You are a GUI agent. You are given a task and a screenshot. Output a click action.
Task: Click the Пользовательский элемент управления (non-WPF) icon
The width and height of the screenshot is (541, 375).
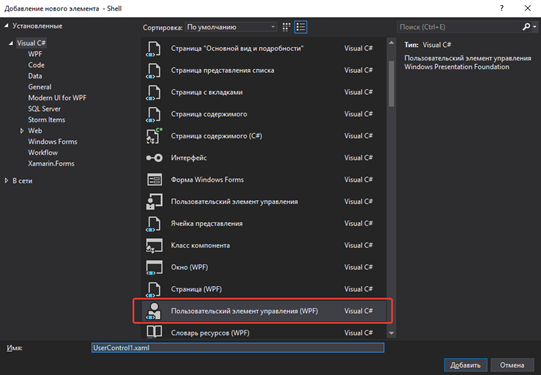tap(154, 201)
